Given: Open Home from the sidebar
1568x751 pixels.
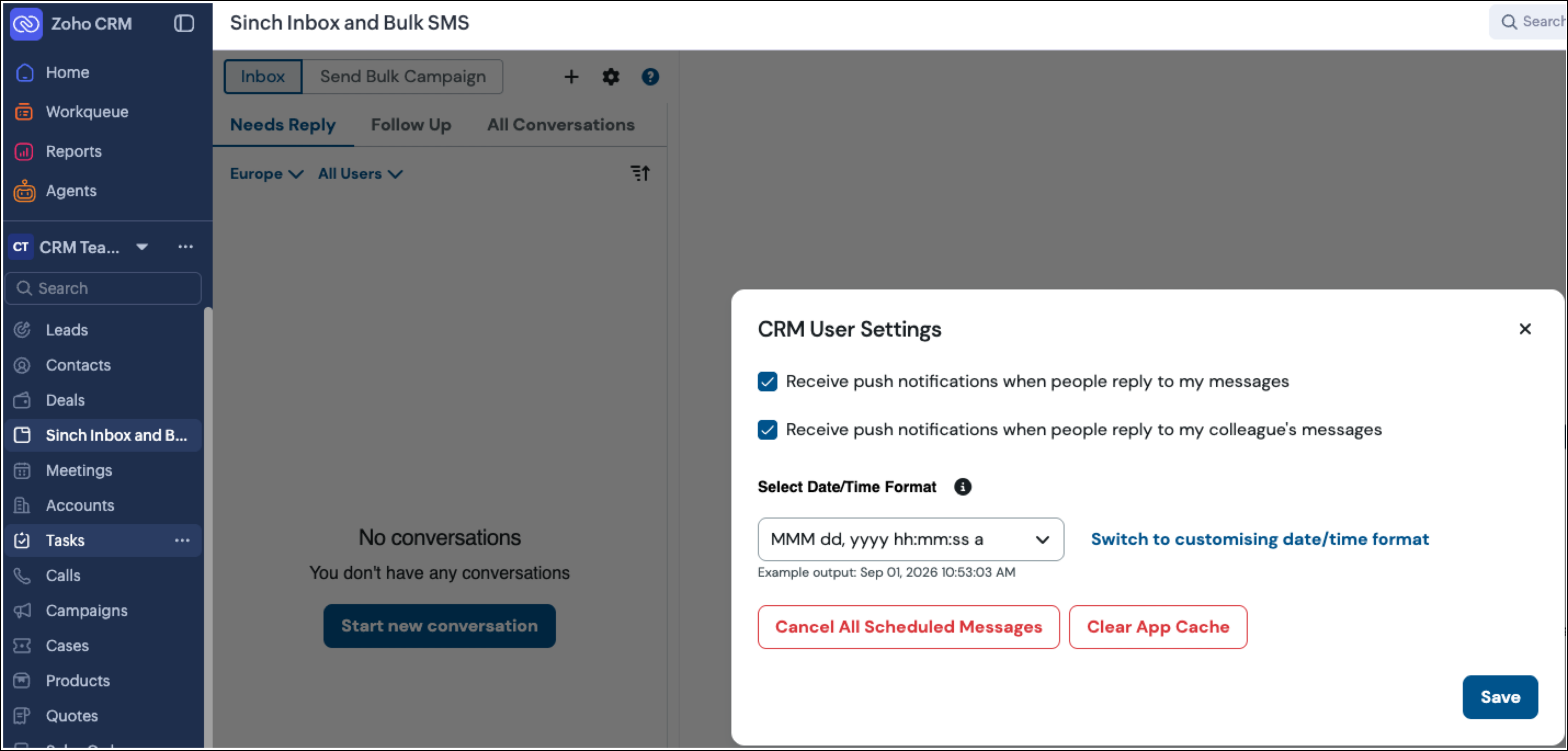Looking at the screenshot, I should 67,72.
